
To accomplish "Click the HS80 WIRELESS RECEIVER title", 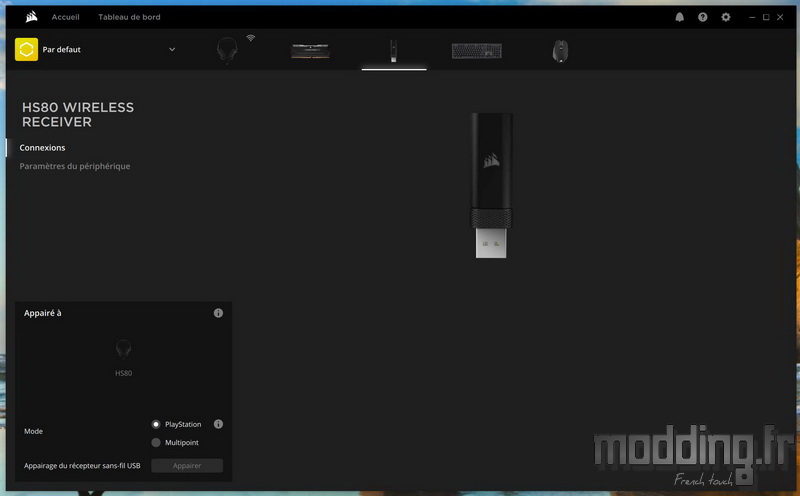I will coord(78,115).
